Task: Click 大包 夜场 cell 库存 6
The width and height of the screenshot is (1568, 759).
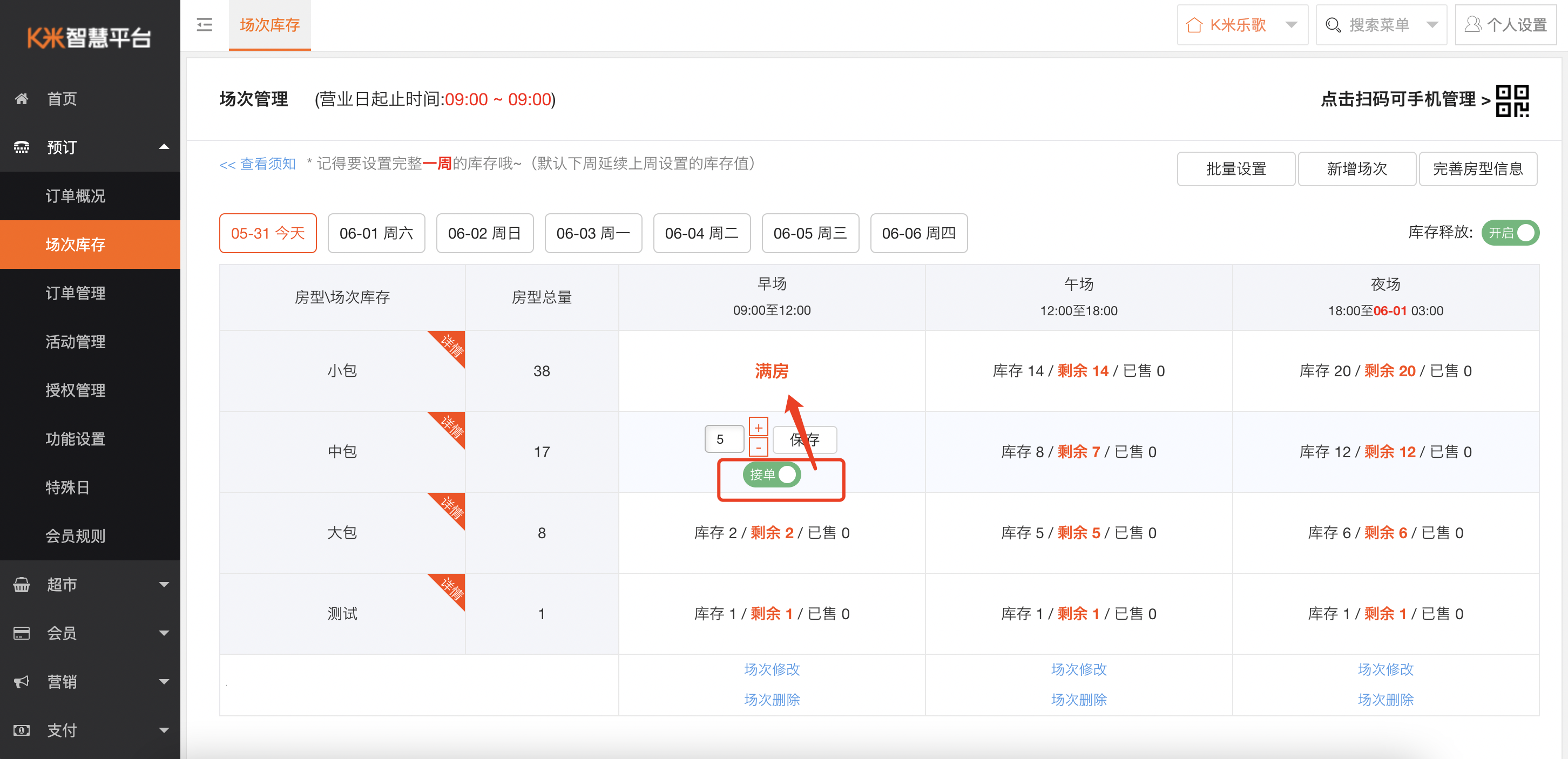Action: tap(1385, 533)
